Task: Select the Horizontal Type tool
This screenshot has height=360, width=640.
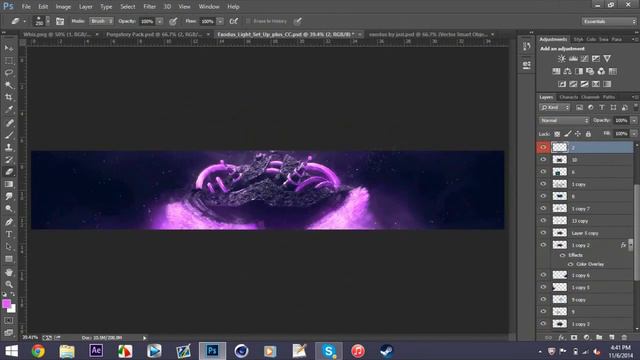Action: pyautogui.click(x=9, y=234)
